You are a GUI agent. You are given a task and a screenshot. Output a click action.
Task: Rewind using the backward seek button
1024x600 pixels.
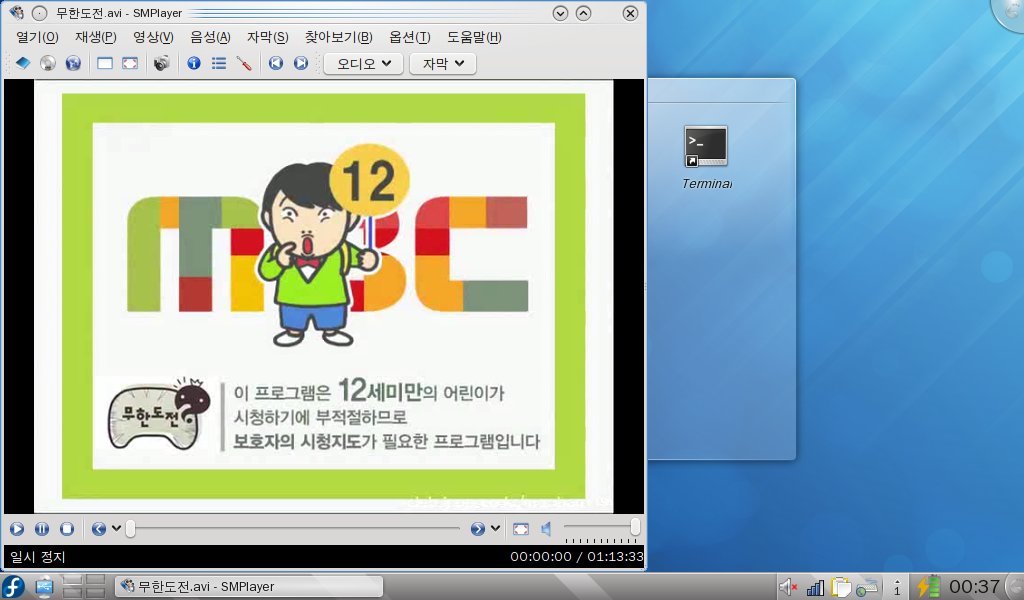[x=99, y=529]
